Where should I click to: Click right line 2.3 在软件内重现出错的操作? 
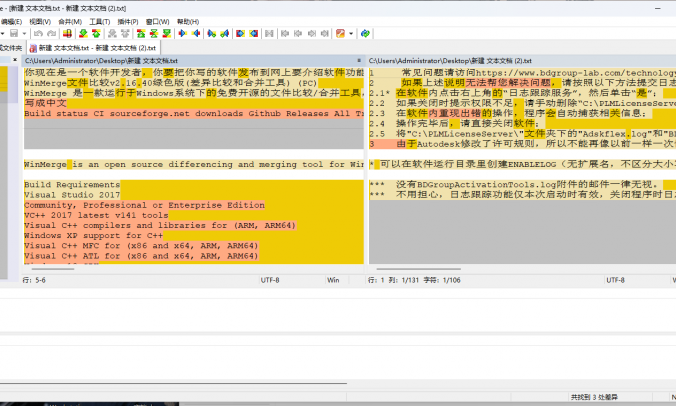522,113
